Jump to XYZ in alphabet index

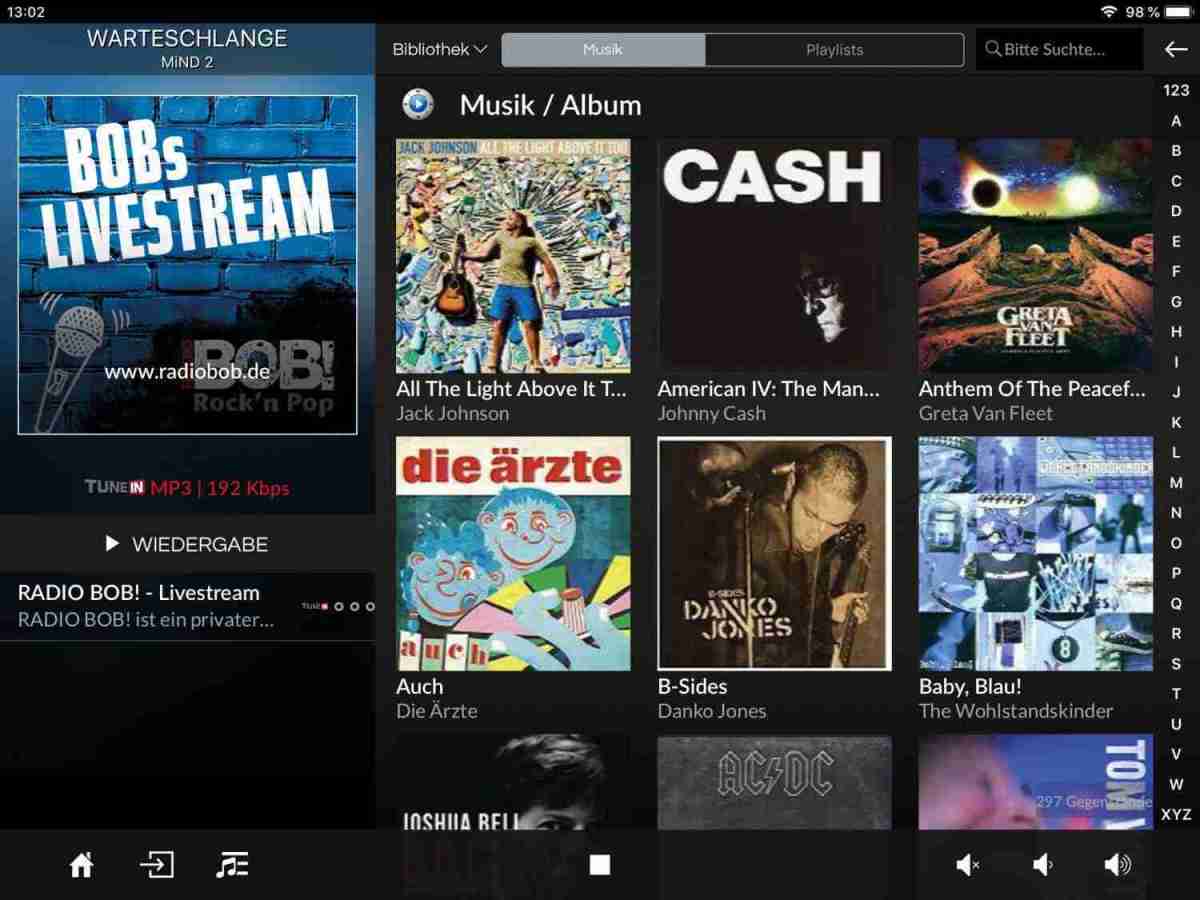pos(1176,814)
